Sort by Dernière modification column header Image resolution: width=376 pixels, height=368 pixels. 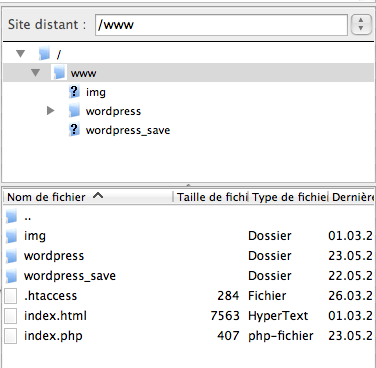point(352,197)
